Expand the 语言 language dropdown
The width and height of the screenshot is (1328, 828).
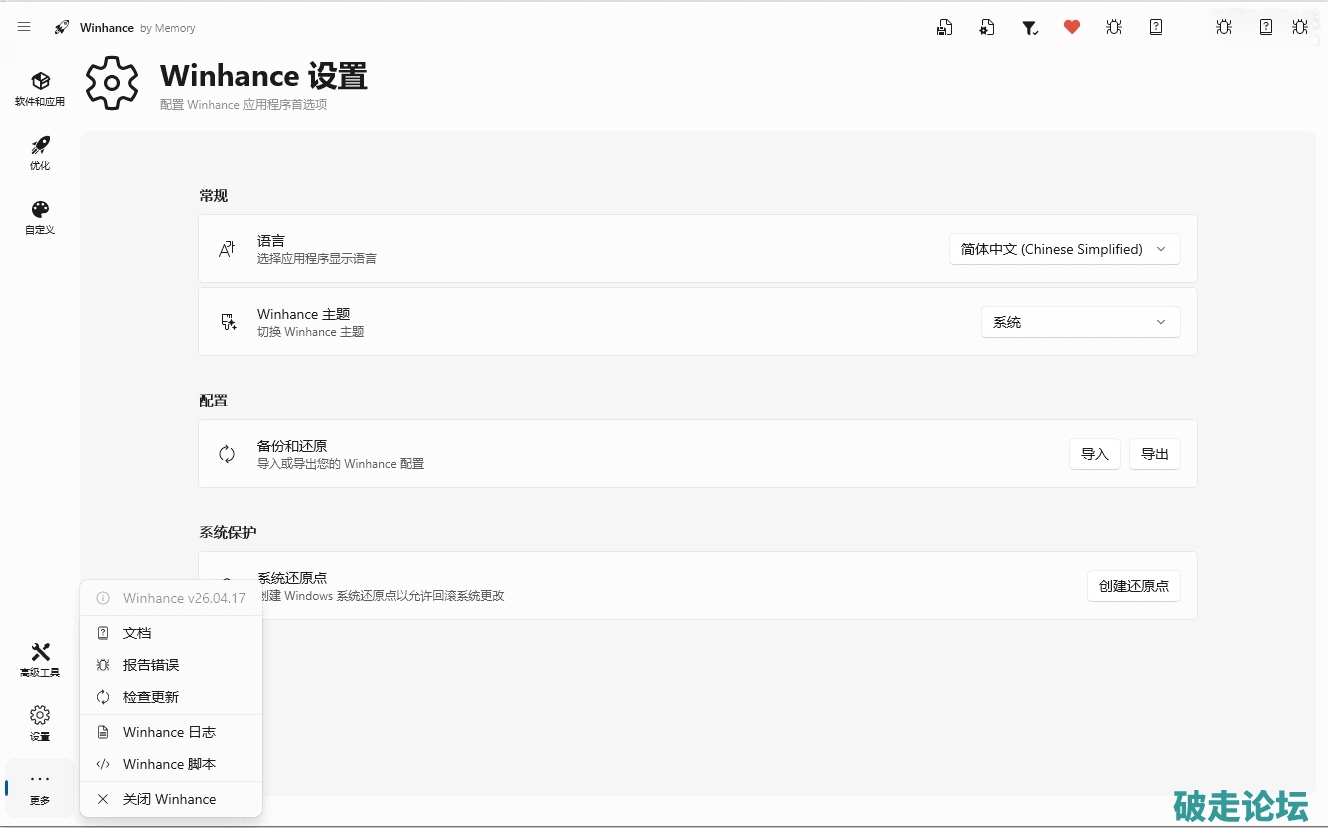pos(1064,249)
